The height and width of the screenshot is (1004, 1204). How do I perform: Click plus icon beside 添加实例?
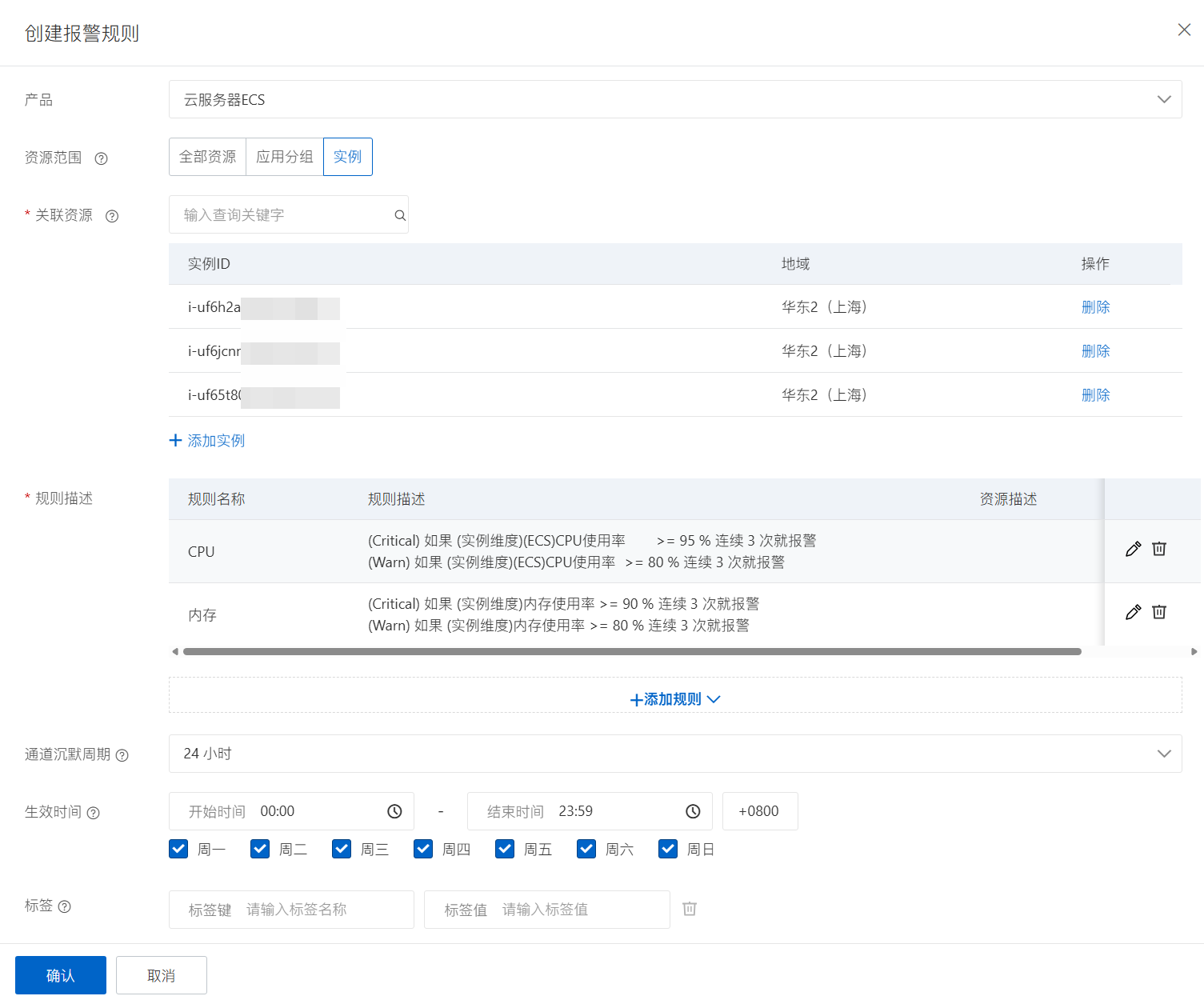[176, 440]
